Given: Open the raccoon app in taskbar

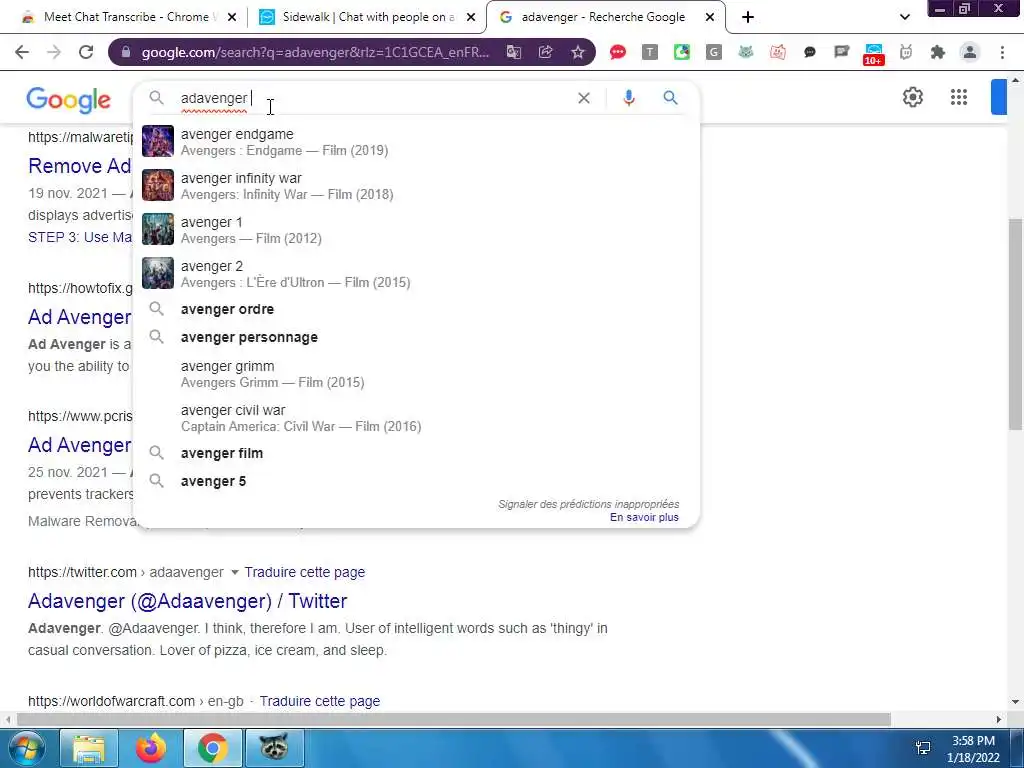Looking at the screenshot, I should click(274, 748).
